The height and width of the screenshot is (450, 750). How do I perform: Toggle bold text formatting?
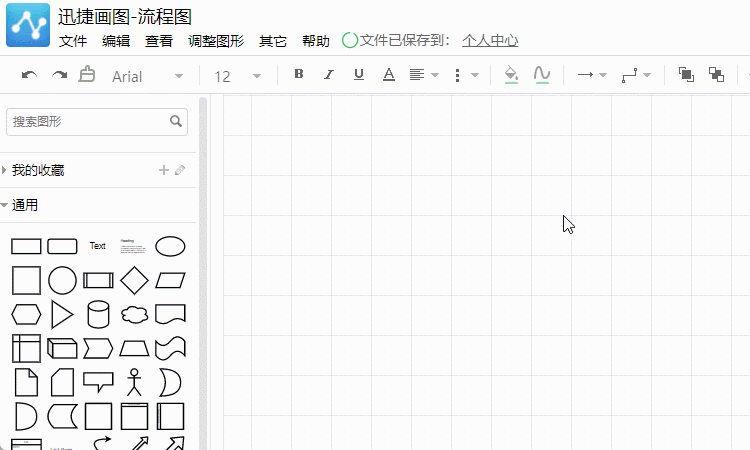(298, 75)
